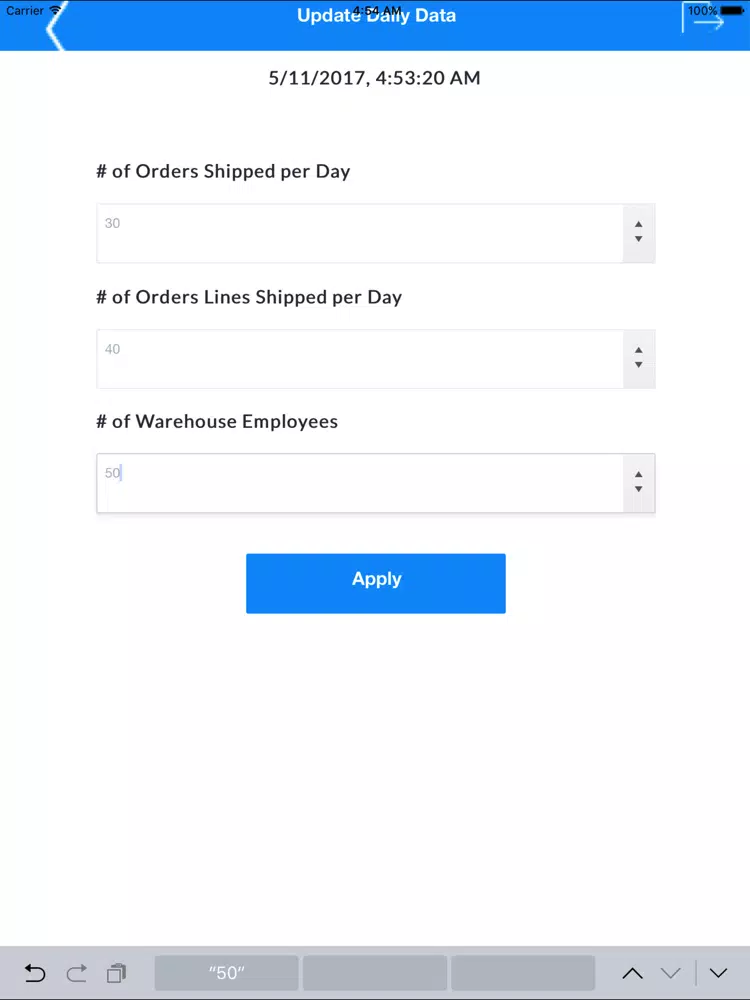Screen dimensions: 750x1000
Task: Dismiss keyboard bar with far-right chevron
Action: point(718,973)
